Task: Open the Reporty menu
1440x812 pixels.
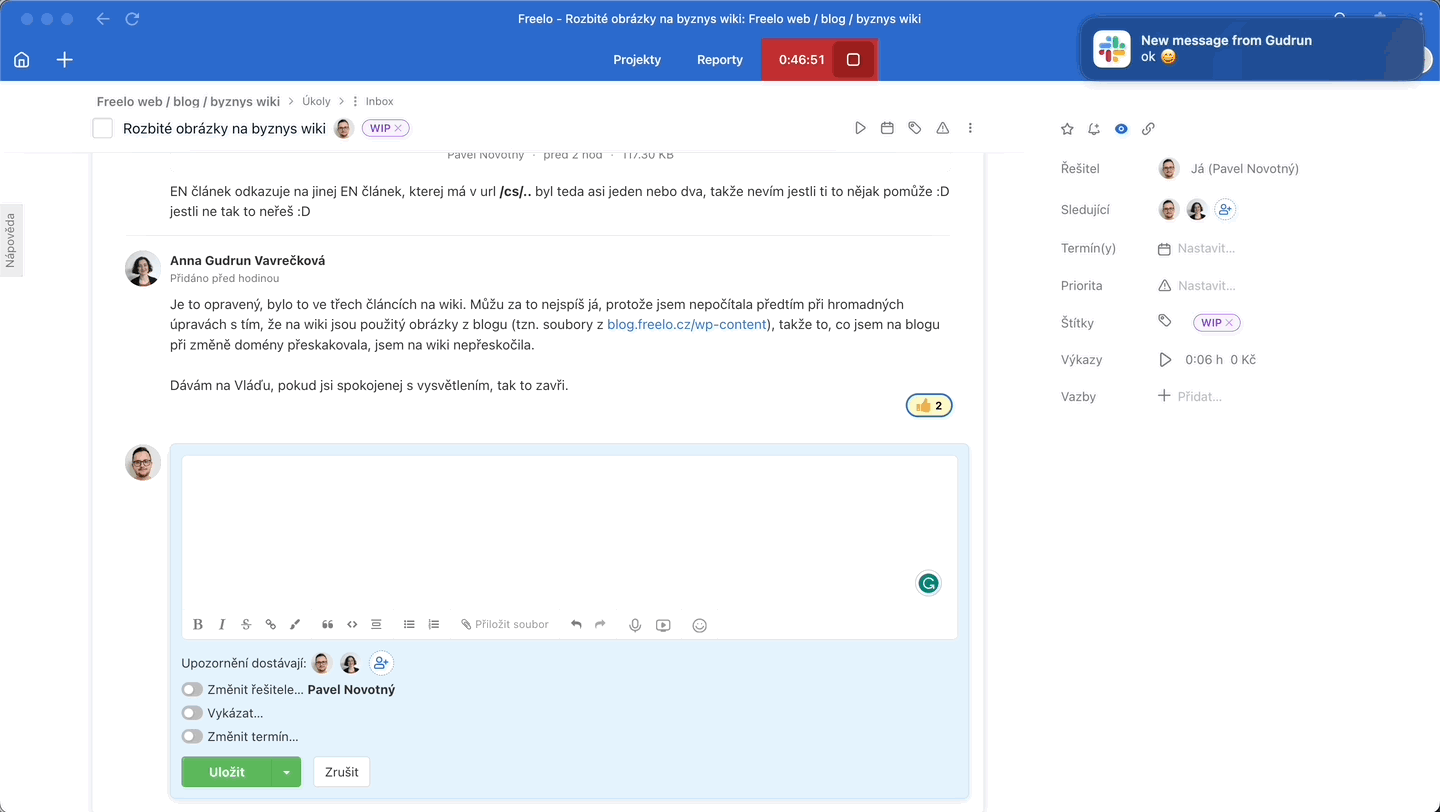Action: point(720,60)
